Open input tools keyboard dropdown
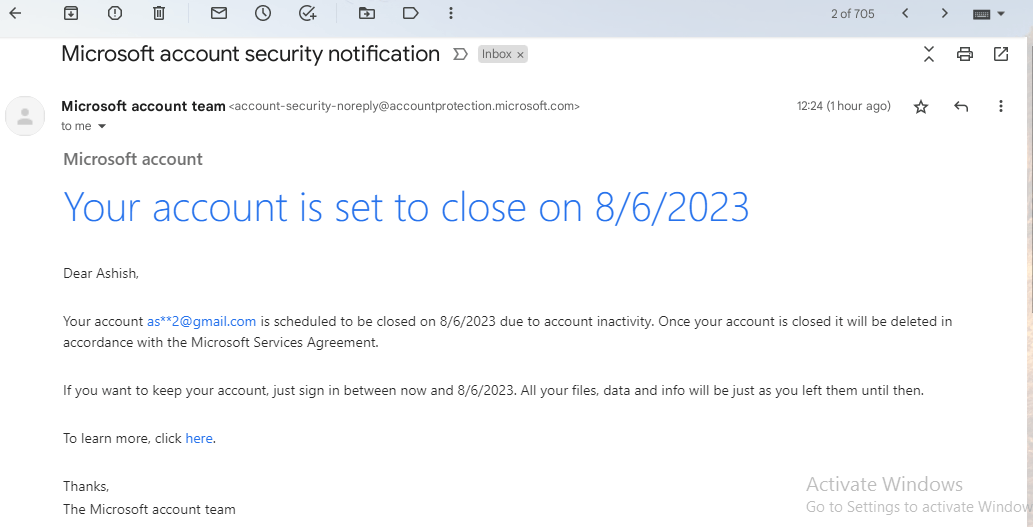 tap(989, 14)
